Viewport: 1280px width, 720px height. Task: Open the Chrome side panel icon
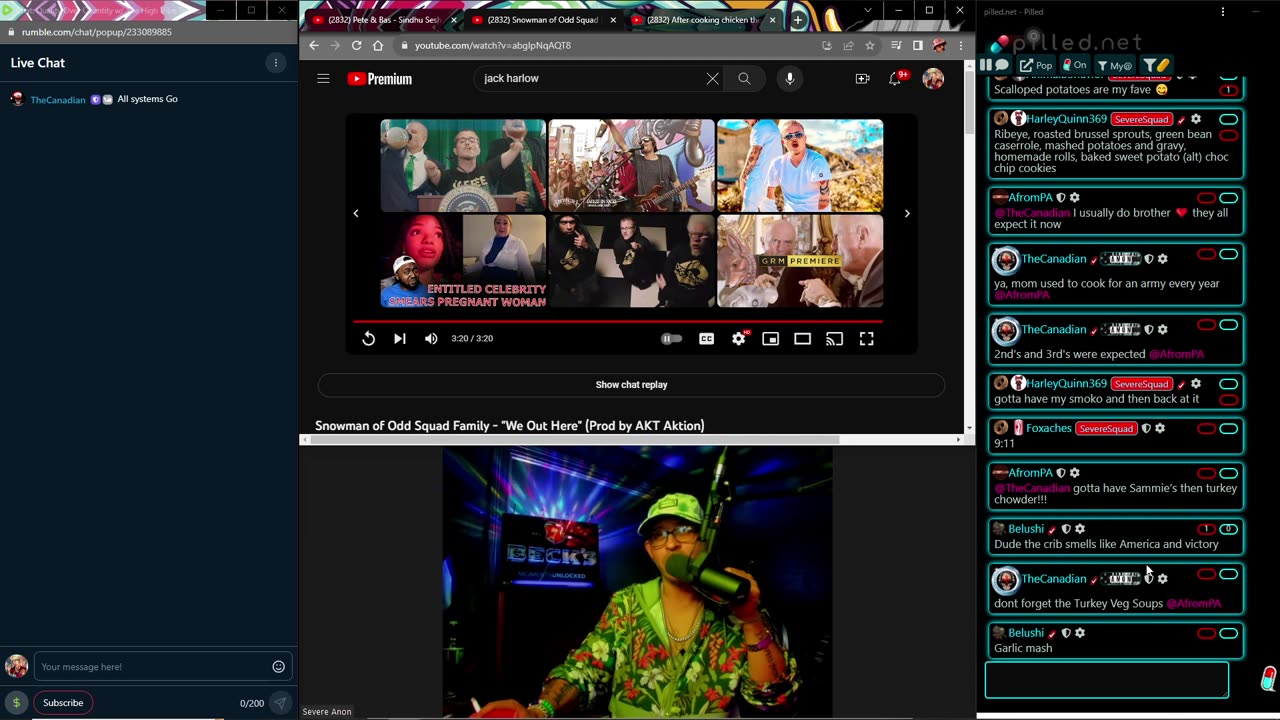click(917, 45)
